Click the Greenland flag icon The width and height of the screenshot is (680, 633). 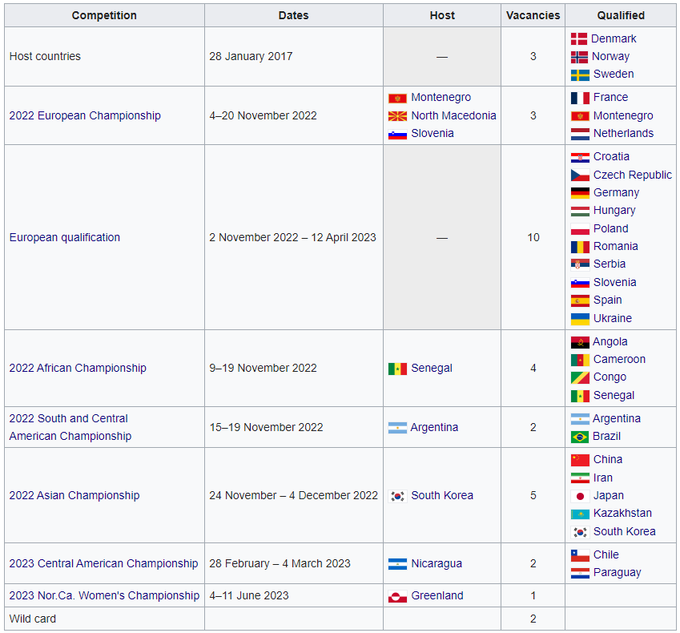(397, 596)
